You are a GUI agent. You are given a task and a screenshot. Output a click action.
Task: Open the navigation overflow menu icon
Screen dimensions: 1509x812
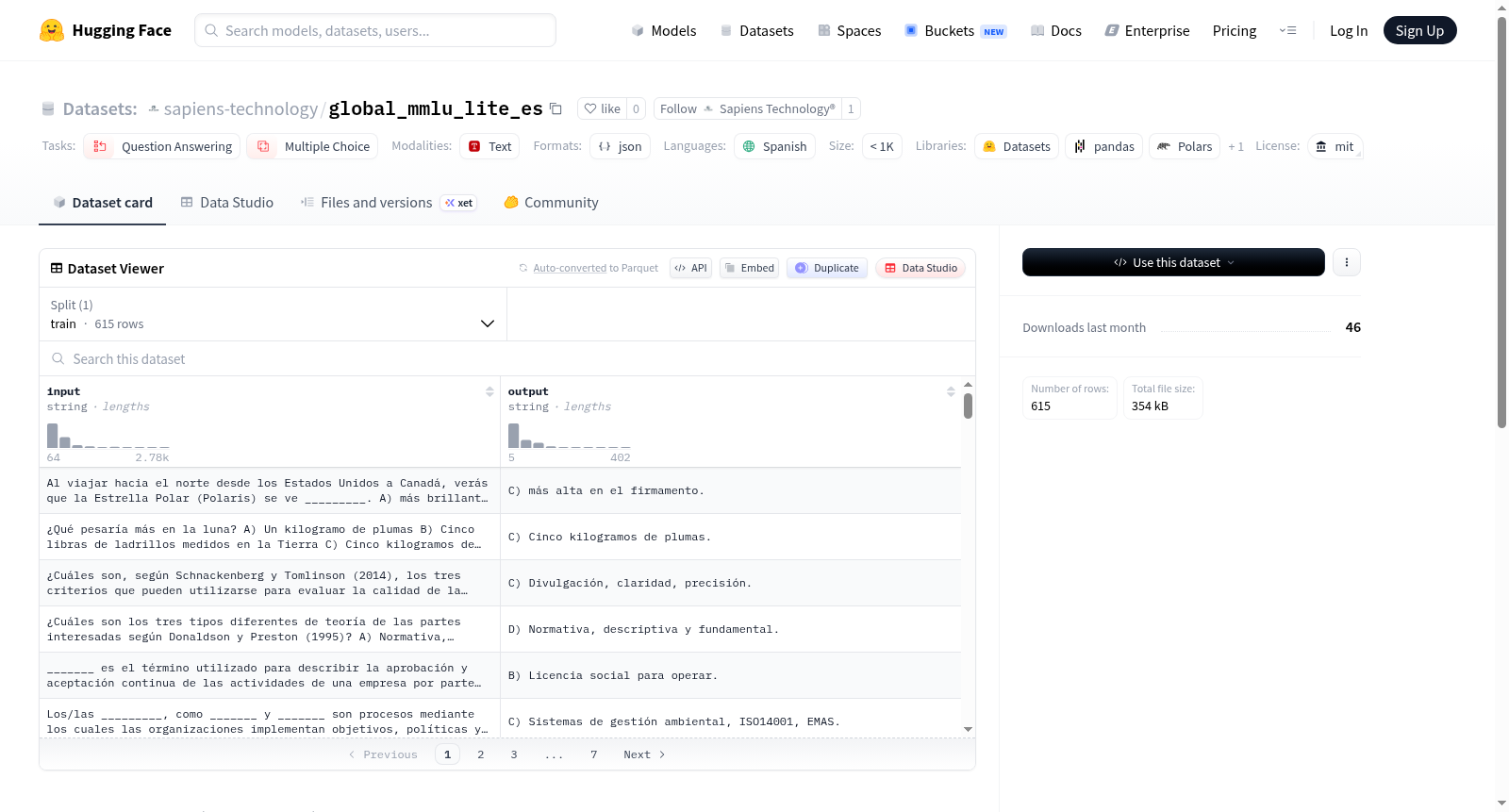(x=1287, y=30)
